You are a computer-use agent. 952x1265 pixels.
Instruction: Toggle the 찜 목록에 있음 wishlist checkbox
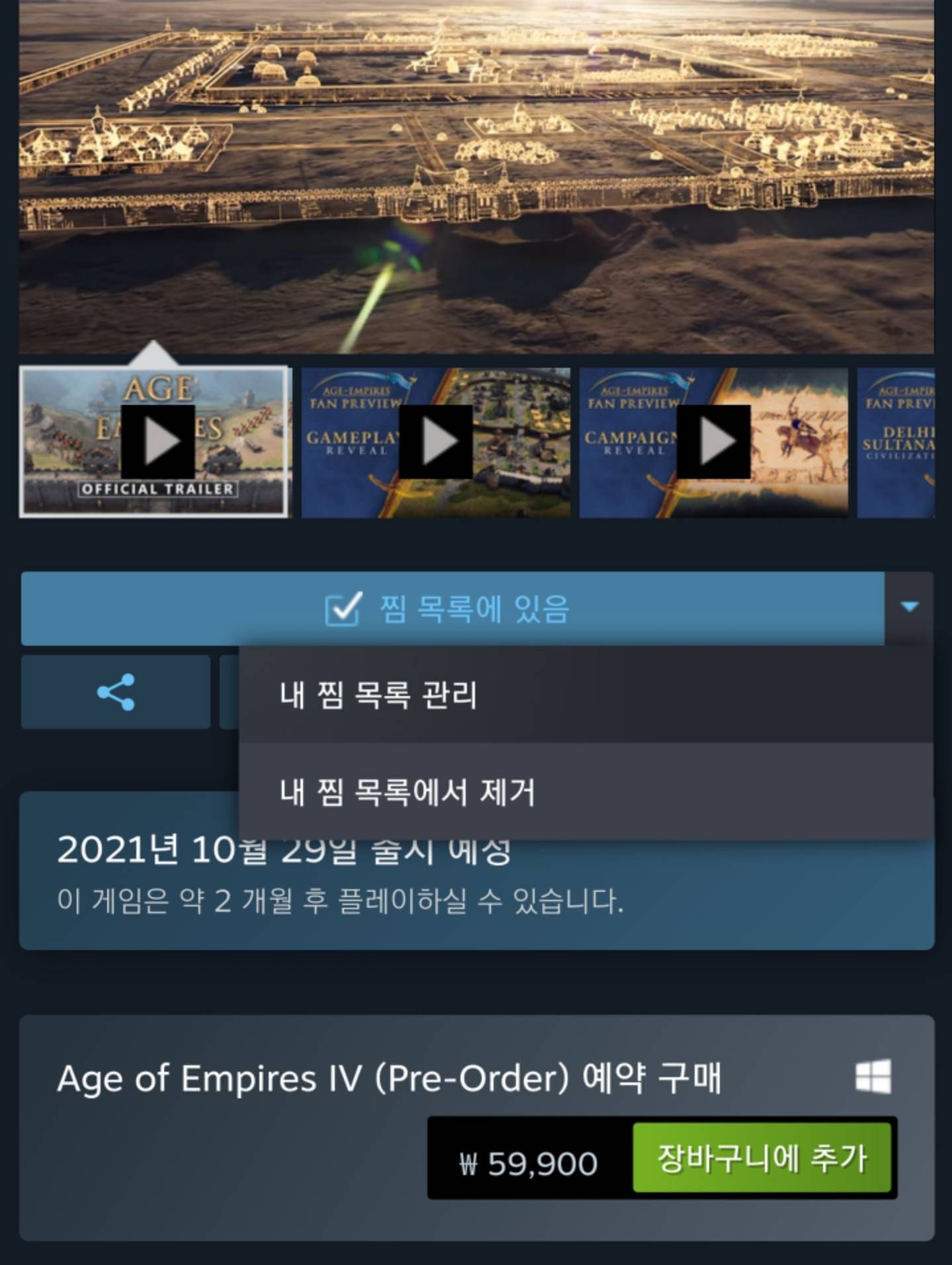pyautogui.click(x=453, y=609)
